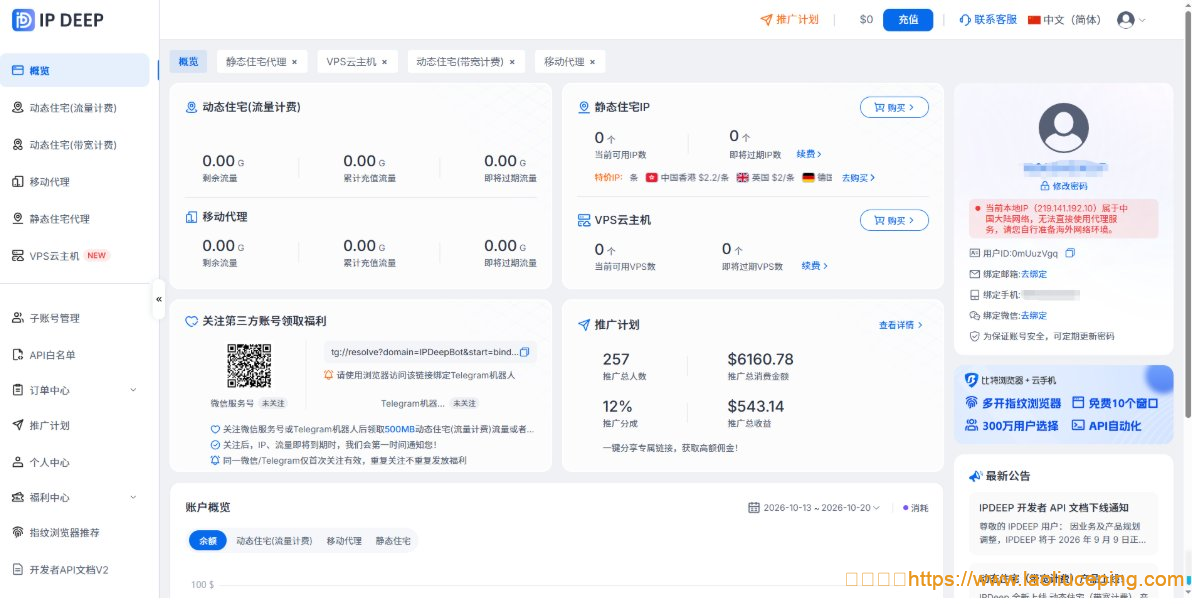Image resolution: width=1192 pixels, height=604 pixels.
Task: Close the 静态住宅代理 tab
Action: (x=294, y=62)
